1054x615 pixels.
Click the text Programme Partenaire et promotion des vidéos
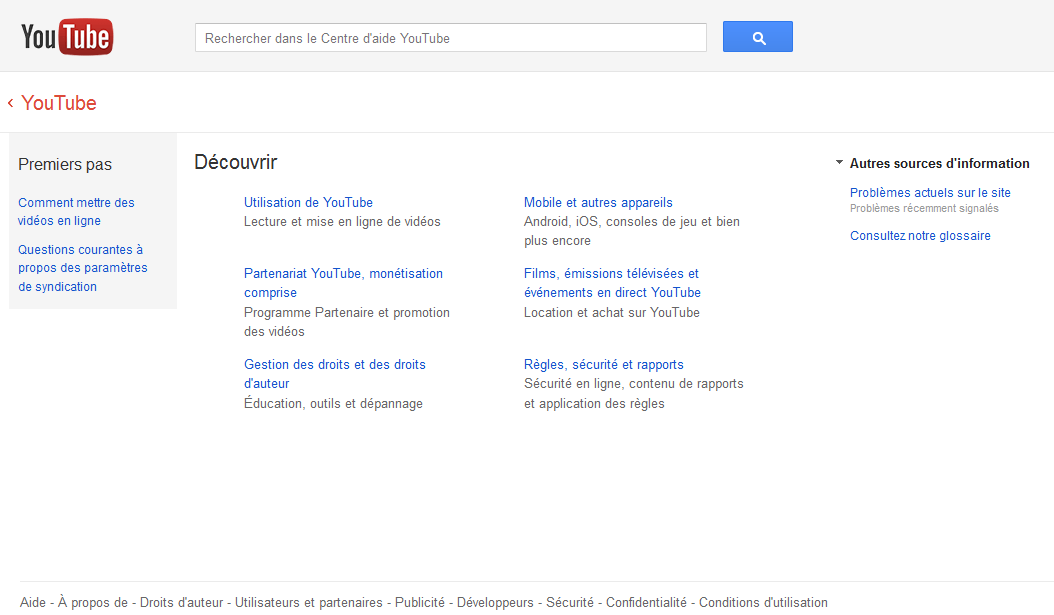[347, 322]
